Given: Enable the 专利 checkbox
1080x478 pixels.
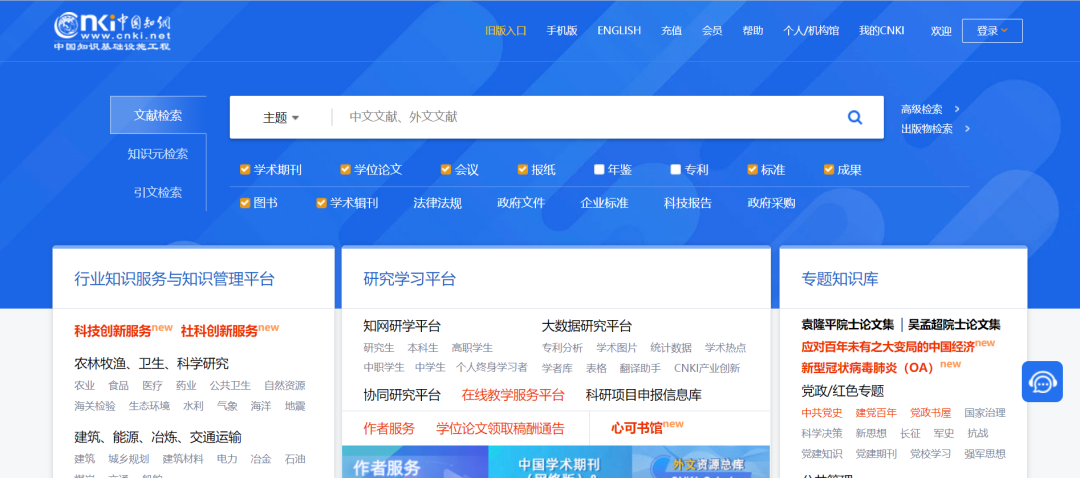Looking at the screenshot, I should coord(676,169).
